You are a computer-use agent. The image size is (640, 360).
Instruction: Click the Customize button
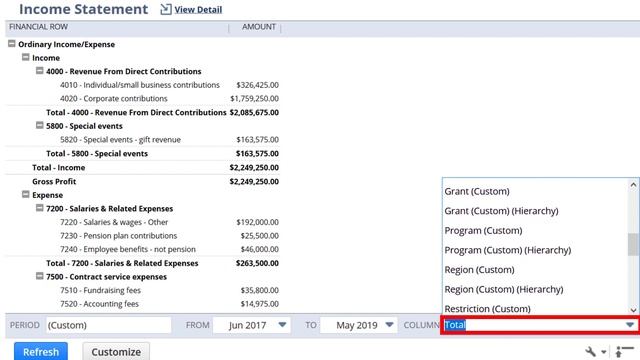pos(116,351)
